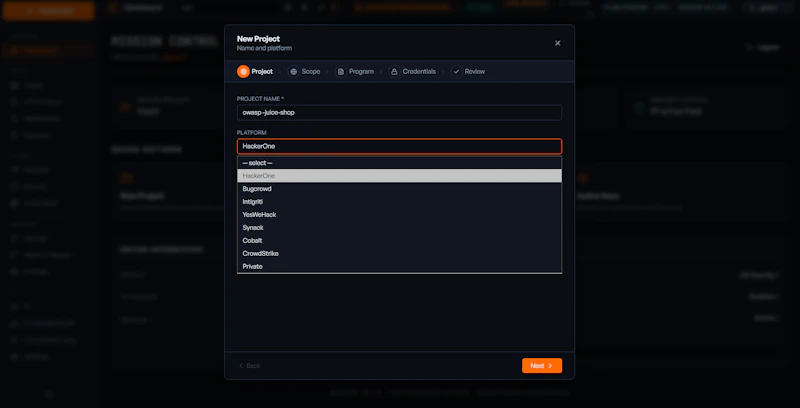
Task: Pick Cobalt as the platform
Action: coord(399,241)
